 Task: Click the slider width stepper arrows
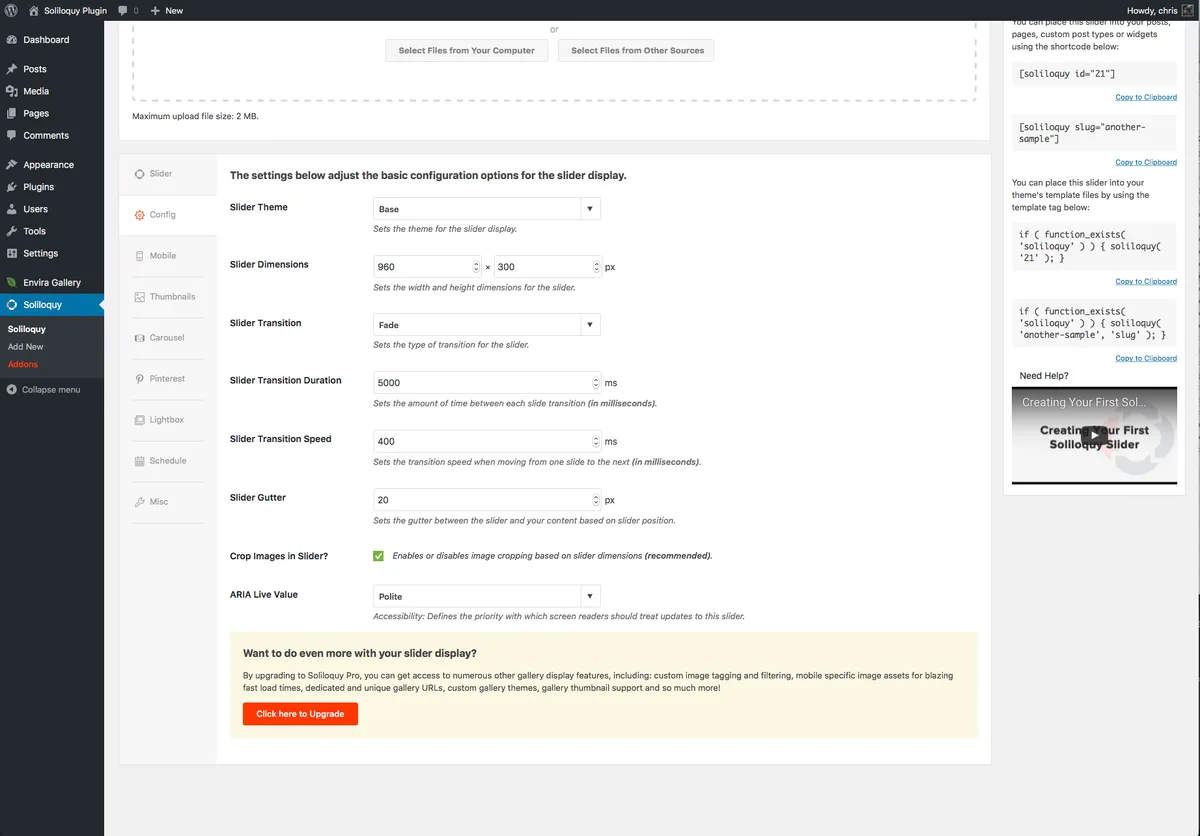click(x=476, y=267)
